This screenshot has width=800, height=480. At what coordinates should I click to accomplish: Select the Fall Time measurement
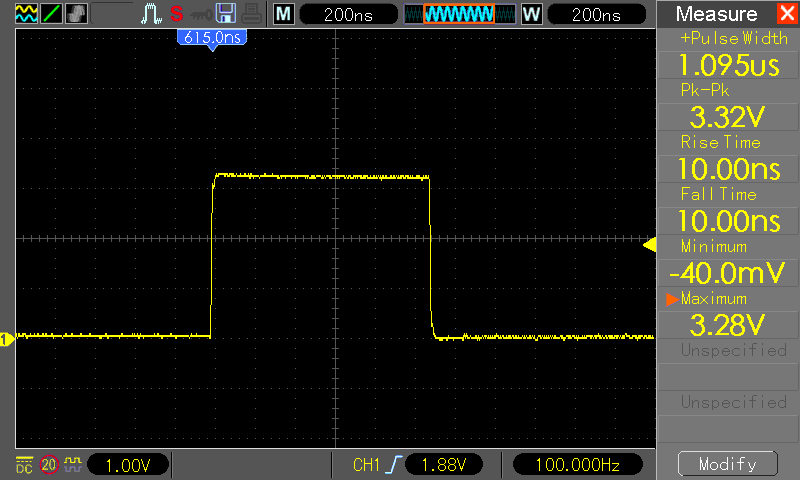(x=718, y=194)
